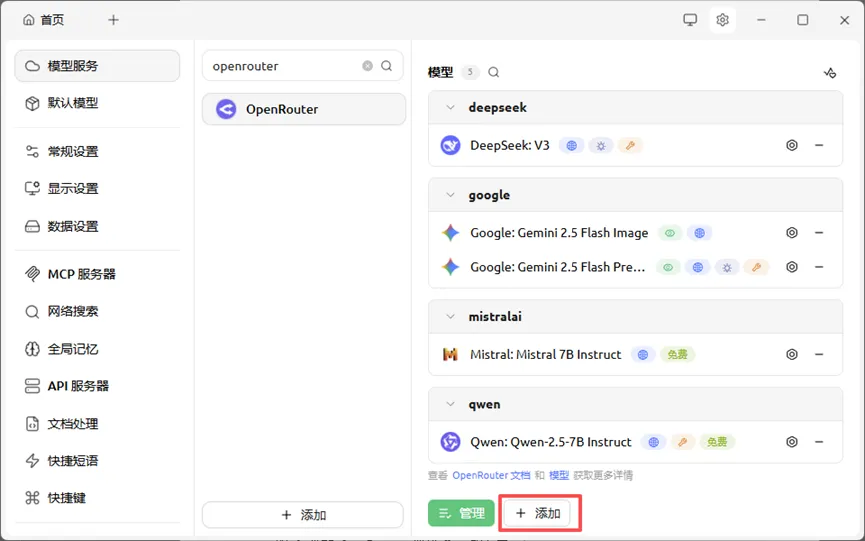
Task: Open settings for Qwen-2.5-7B Instruct
Action: [792, 442]
